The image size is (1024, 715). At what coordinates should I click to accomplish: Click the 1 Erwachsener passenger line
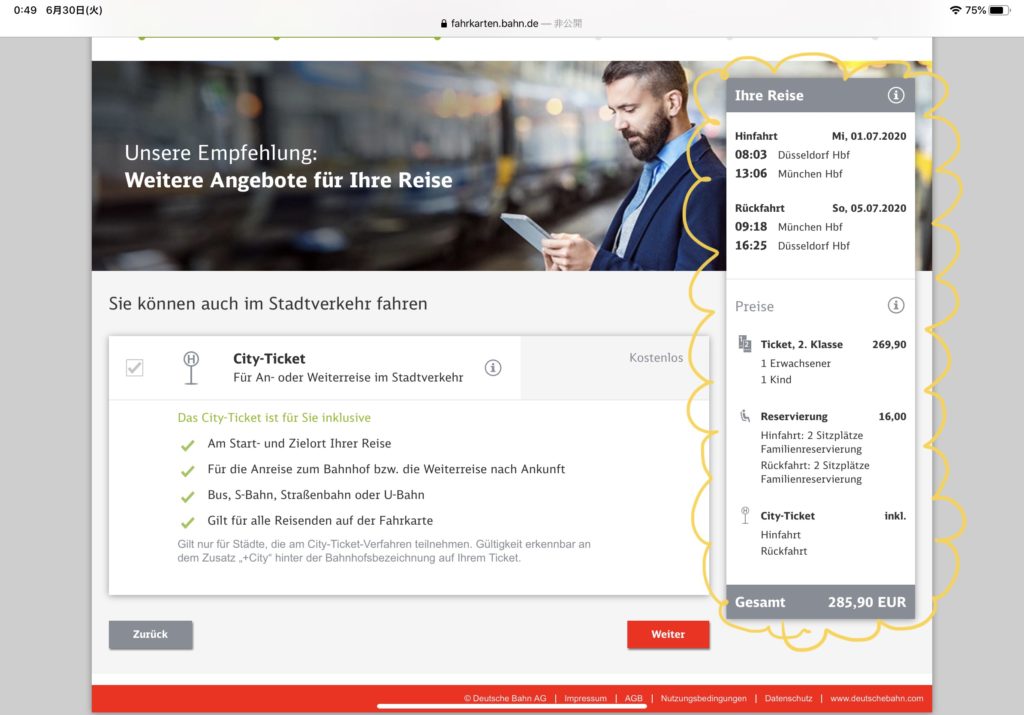point(795,363)
